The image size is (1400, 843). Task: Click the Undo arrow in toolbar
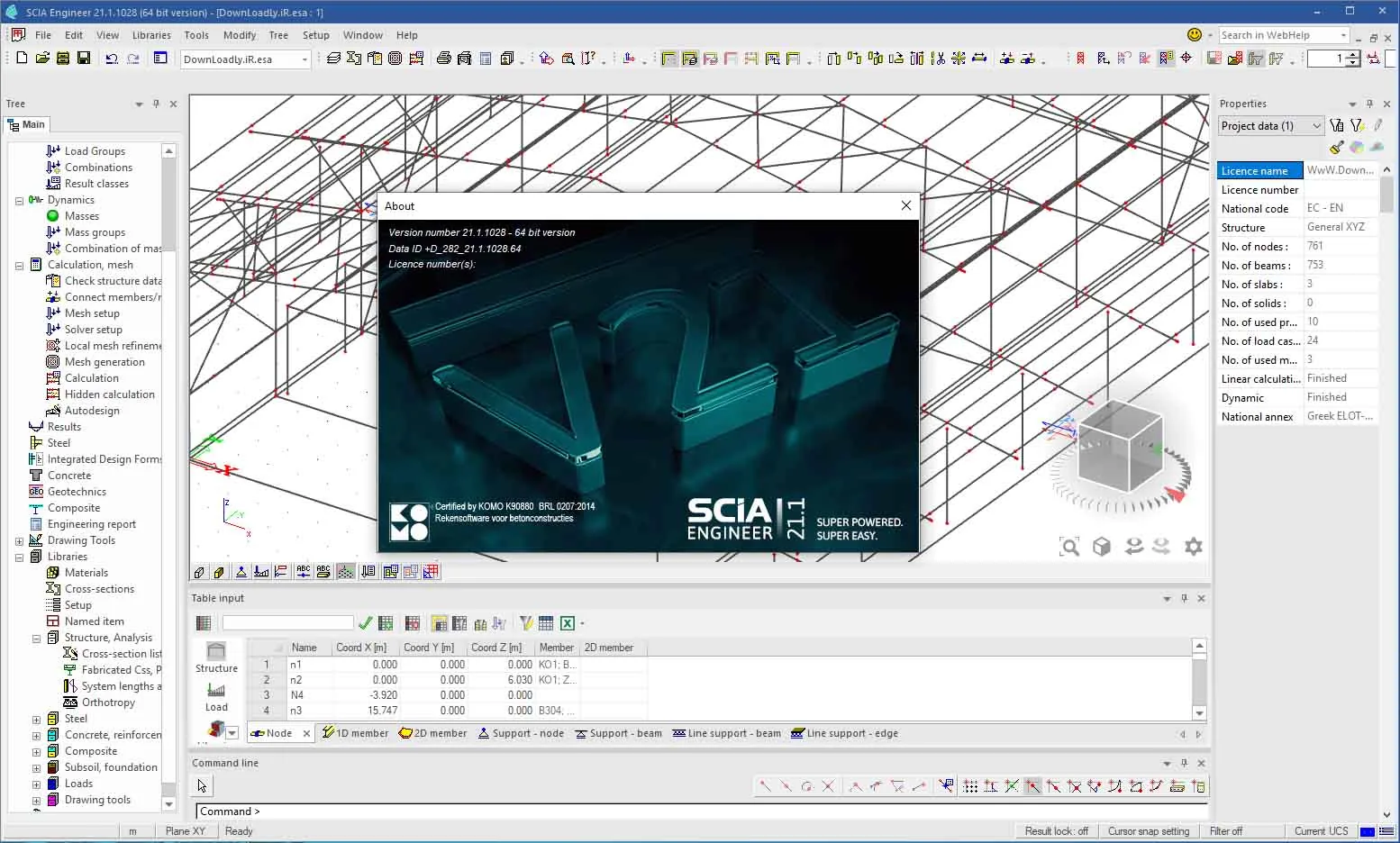[x=112, y=59]
